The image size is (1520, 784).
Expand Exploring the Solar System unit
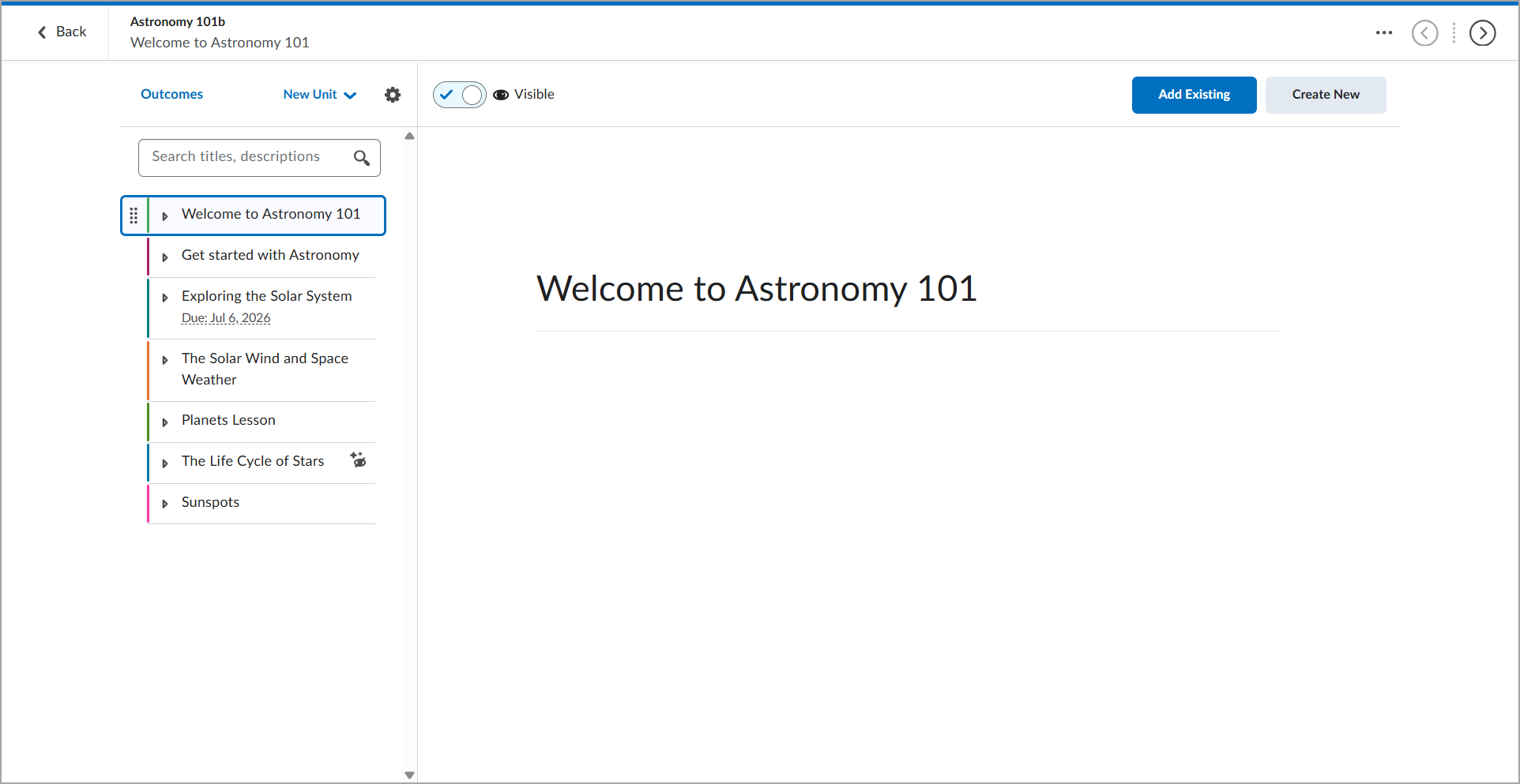click(x=165, y=298)
